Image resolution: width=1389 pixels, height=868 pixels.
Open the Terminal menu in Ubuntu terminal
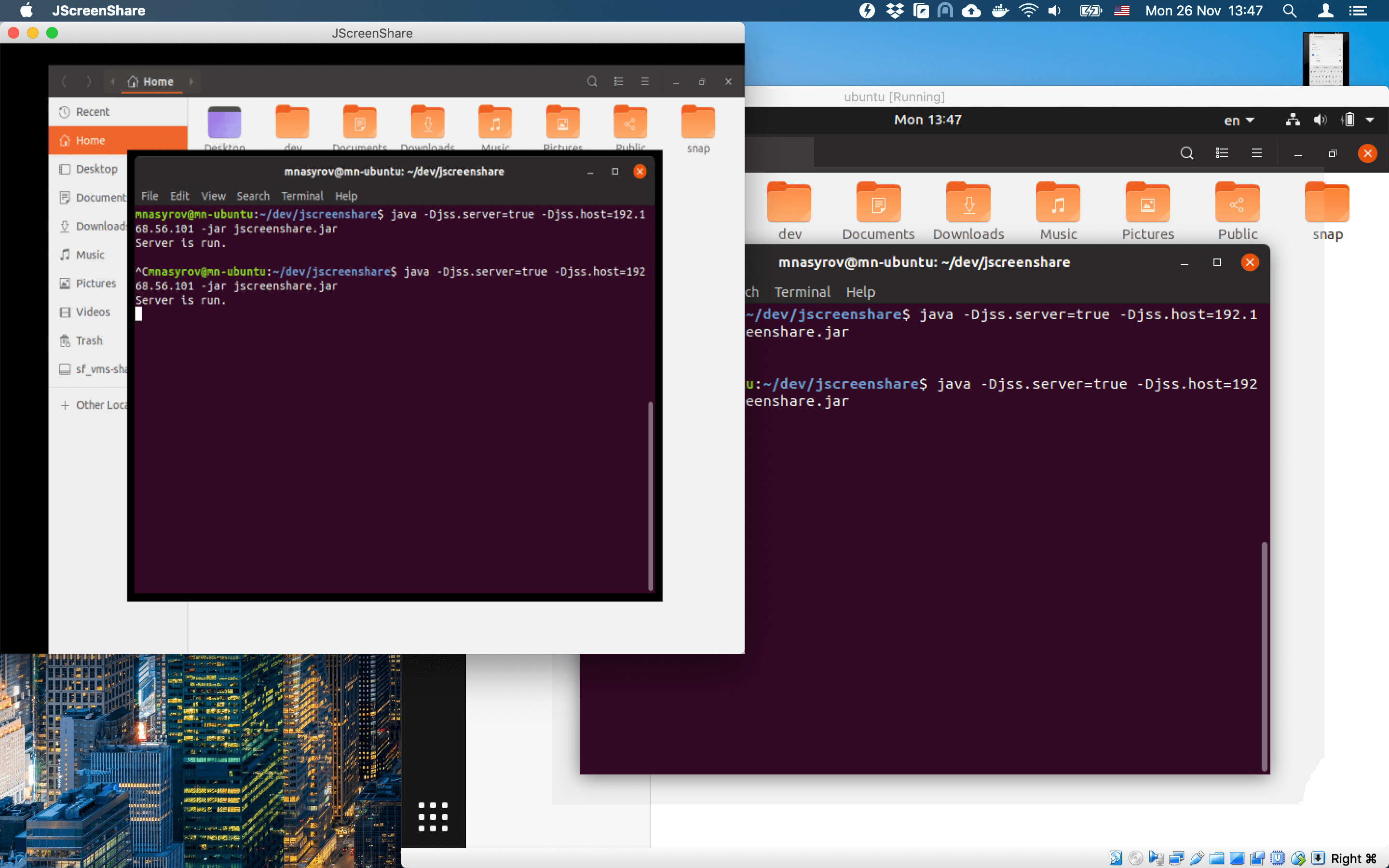coord(802,292)
